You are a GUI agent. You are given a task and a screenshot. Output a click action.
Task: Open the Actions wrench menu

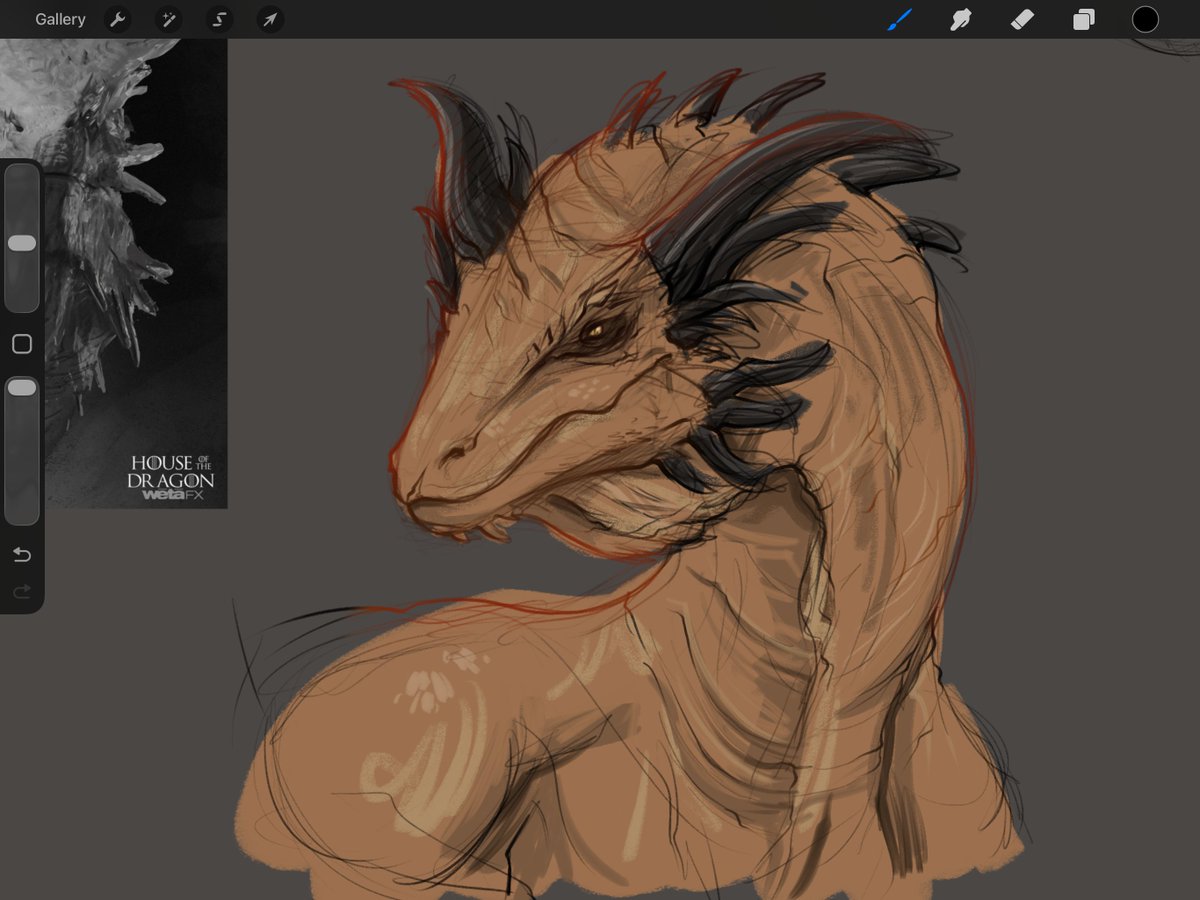click(117, 19)
